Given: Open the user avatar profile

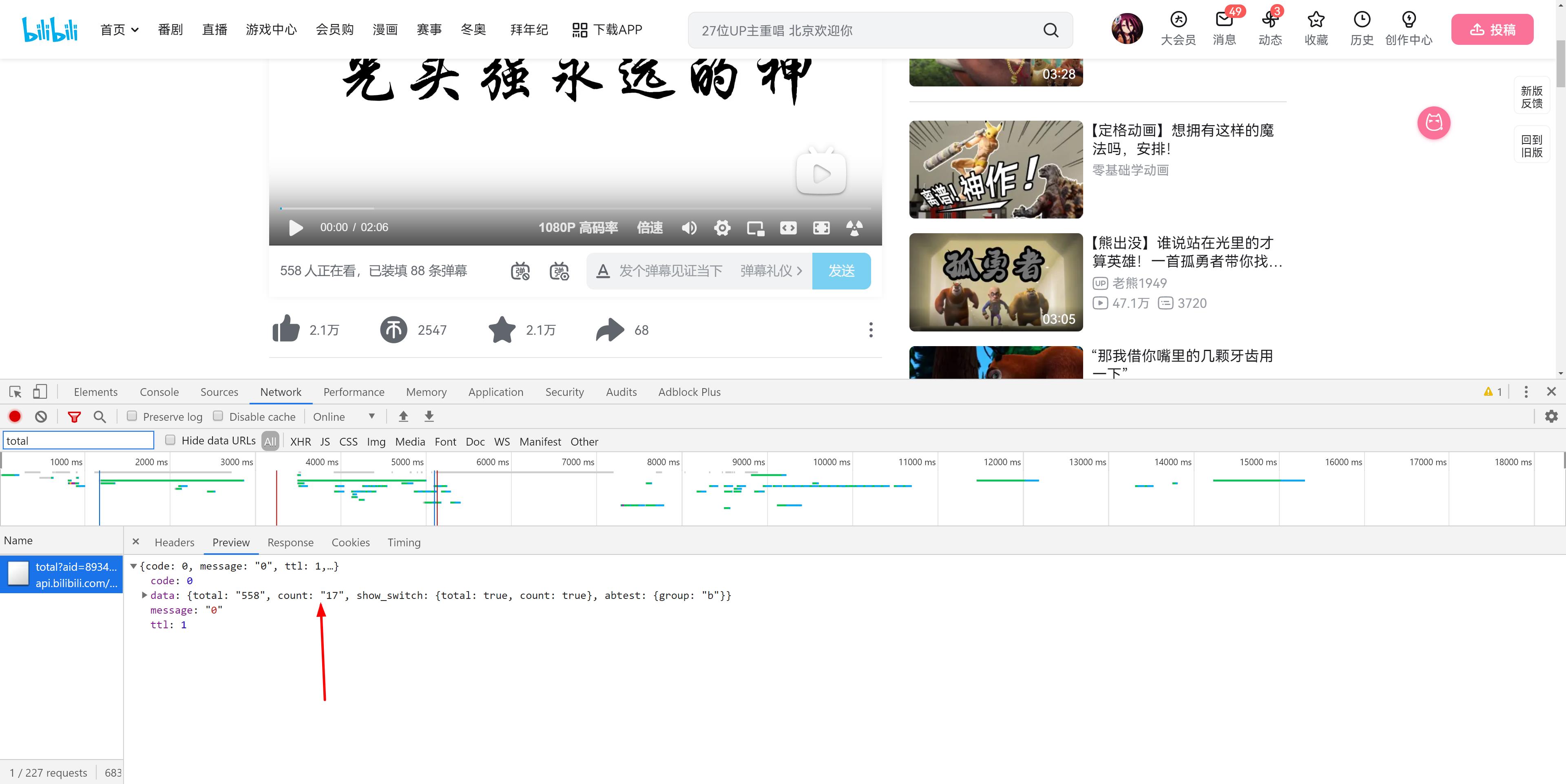Looking at the screenshot, I should click(1127, 29).
